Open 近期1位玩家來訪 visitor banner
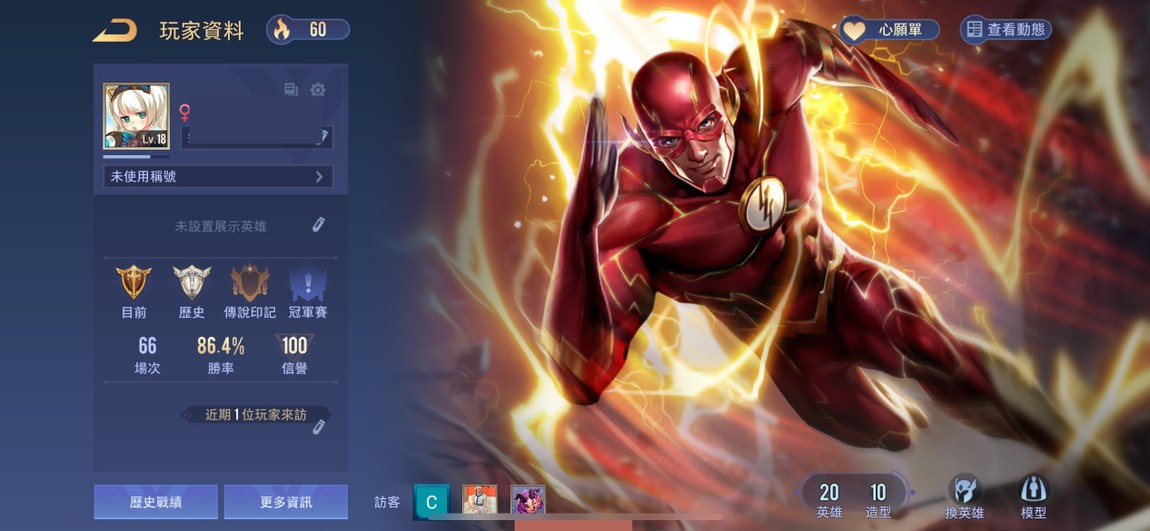This screenshot has height=531, width=1150. coord(255,414)
